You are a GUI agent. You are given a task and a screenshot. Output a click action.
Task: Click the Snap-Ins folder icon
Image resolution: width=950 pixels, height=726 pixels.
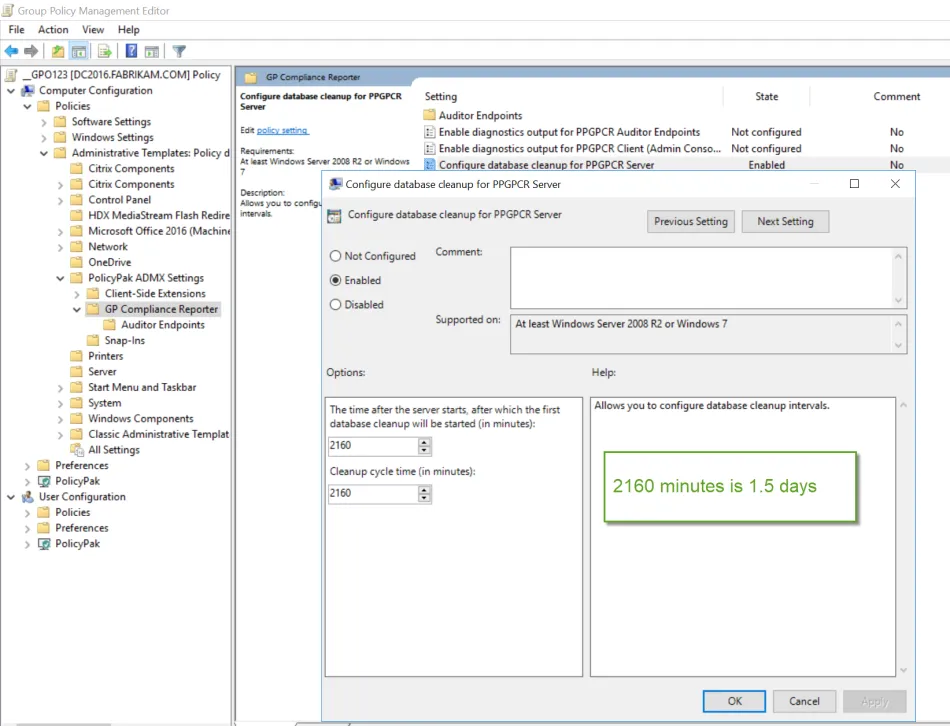[x=93, y=340]
